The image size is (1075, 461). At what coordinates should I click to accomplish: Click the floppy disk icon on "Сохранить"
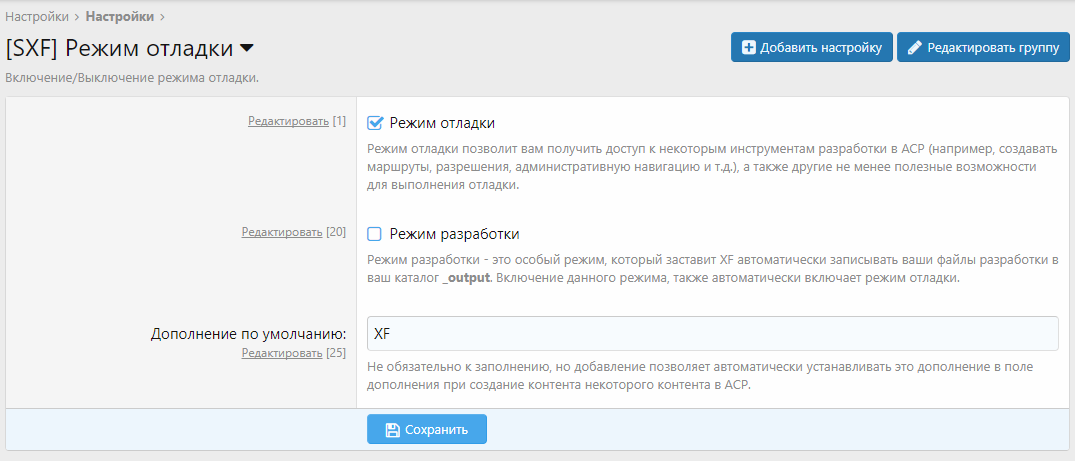point(393,430)
